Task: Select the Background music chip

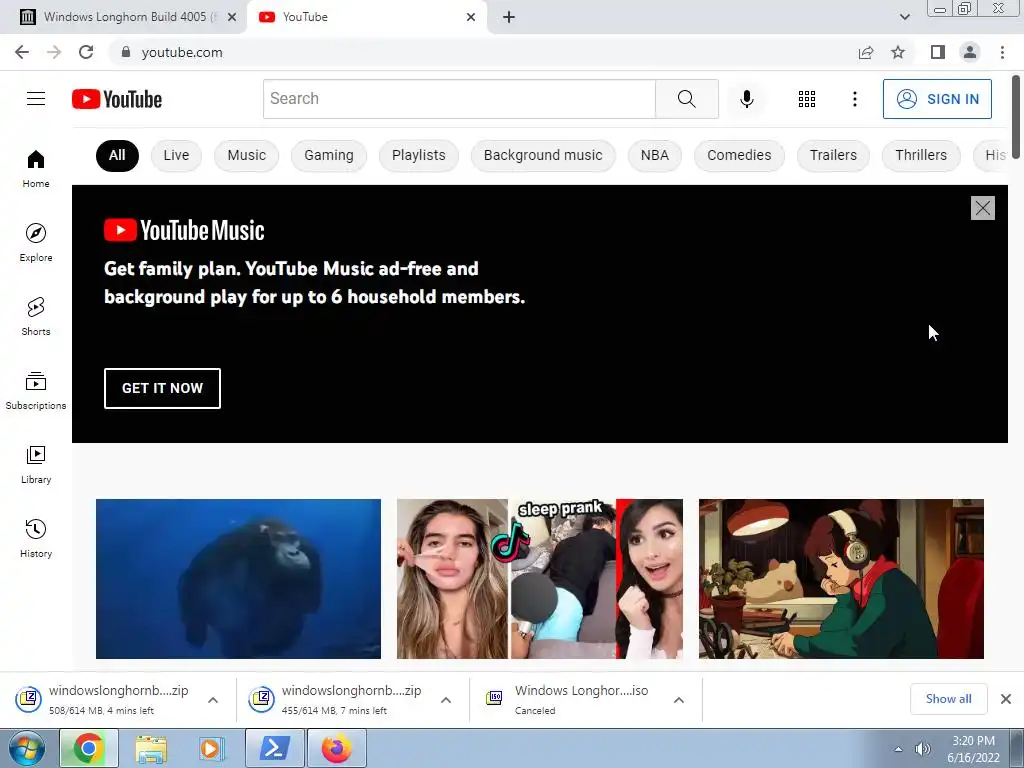Action: (x=543, y=155)
